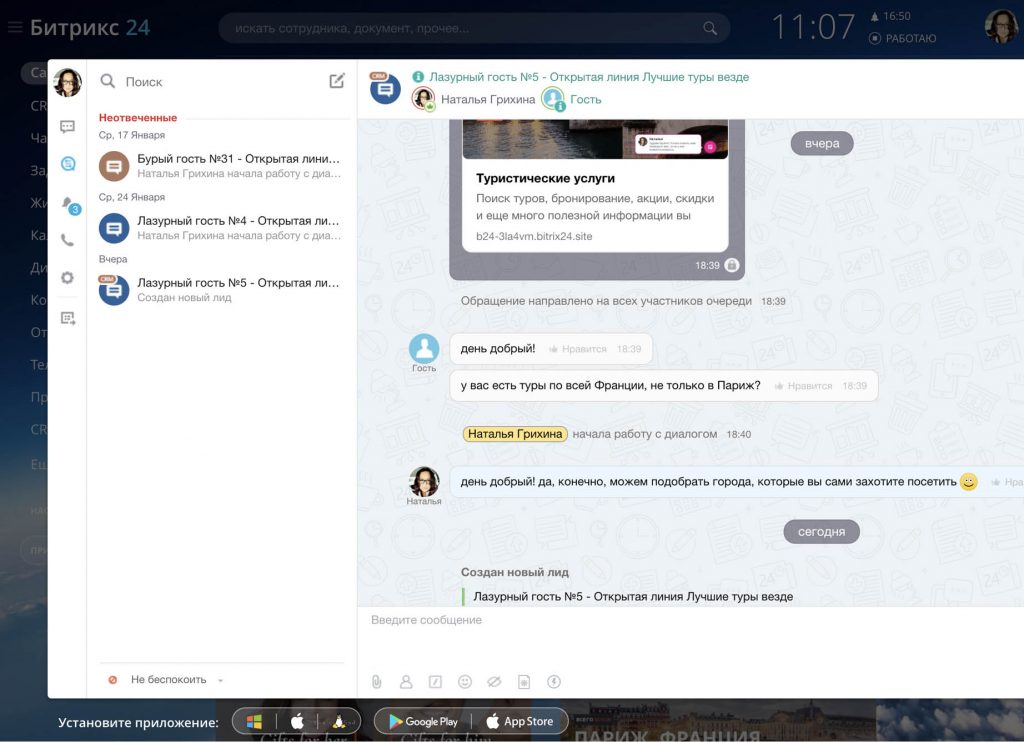This screenshot has height=742, width=1024.
Task: Open the open lines icon in sidebar
Action: click(x=68, y=163)
